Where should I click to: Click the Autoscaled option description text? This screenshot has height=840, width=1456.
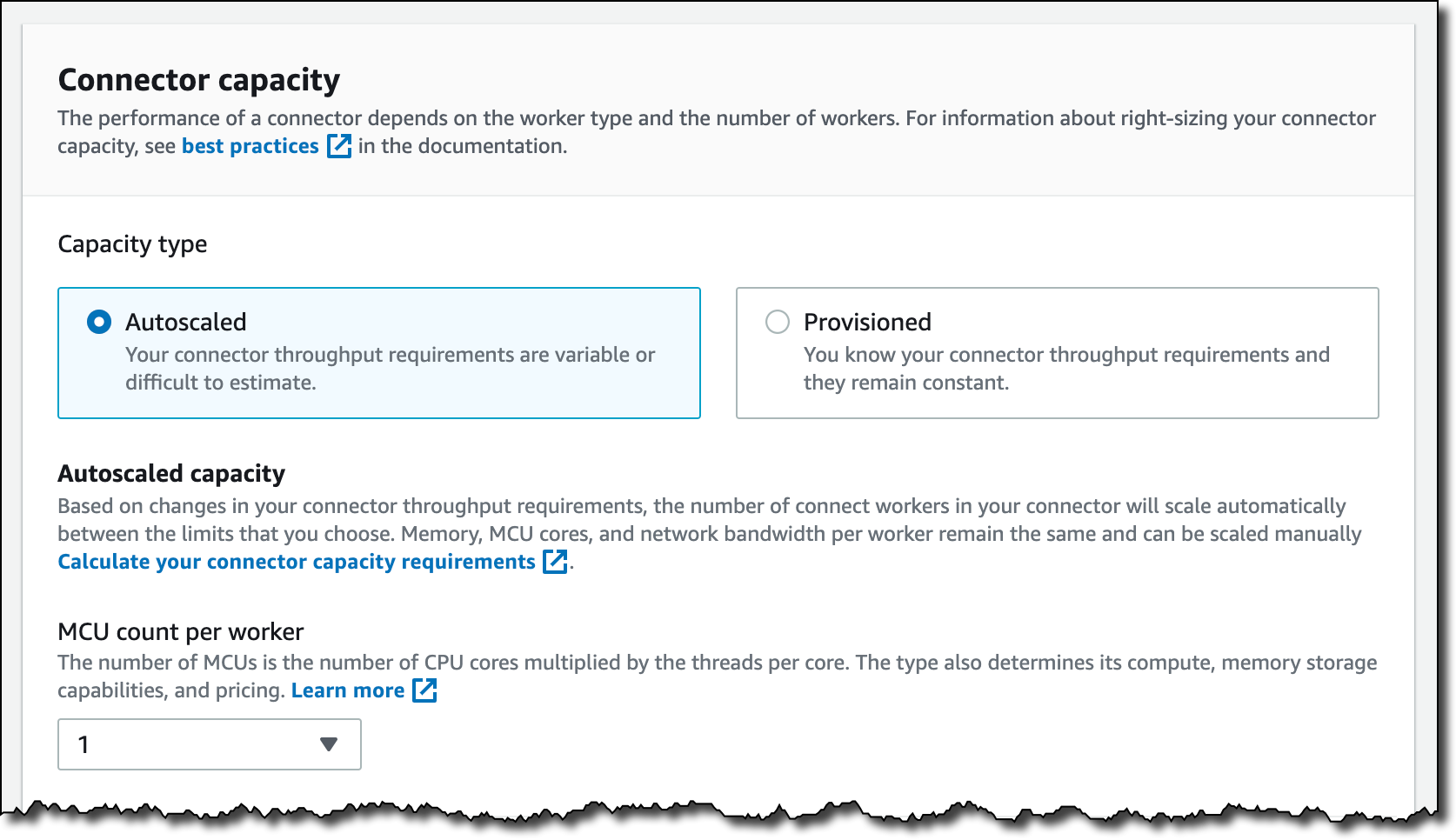coord(390,369)
